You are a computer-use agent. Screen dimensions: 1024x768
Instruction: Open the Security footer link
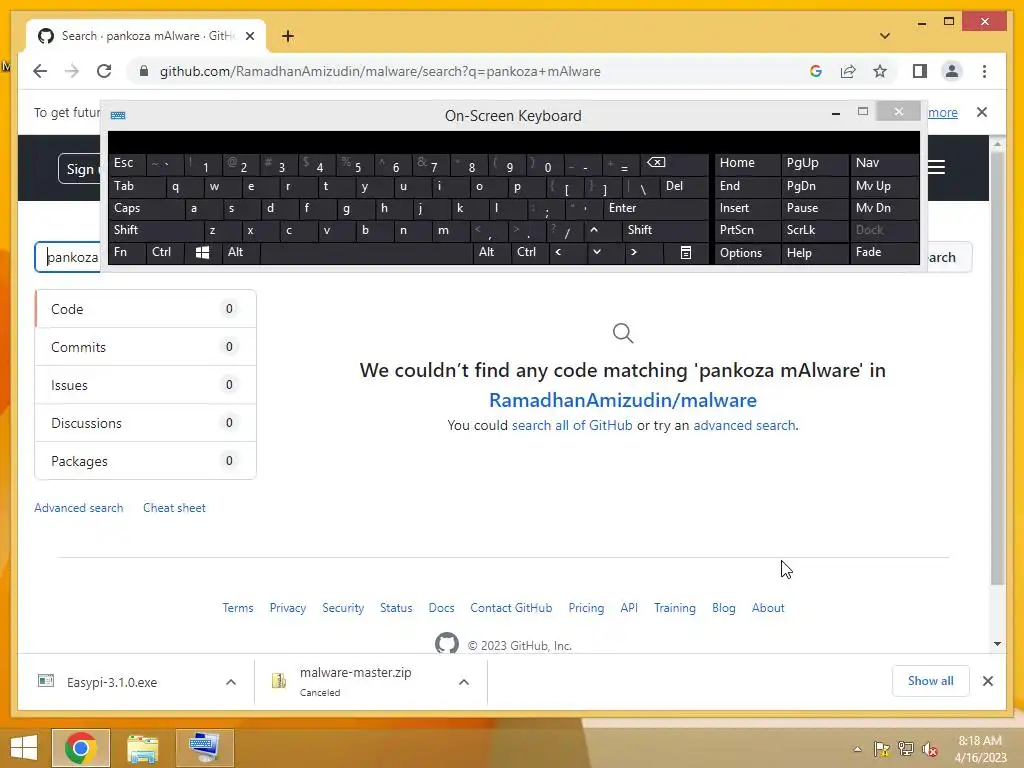[343, 608]
